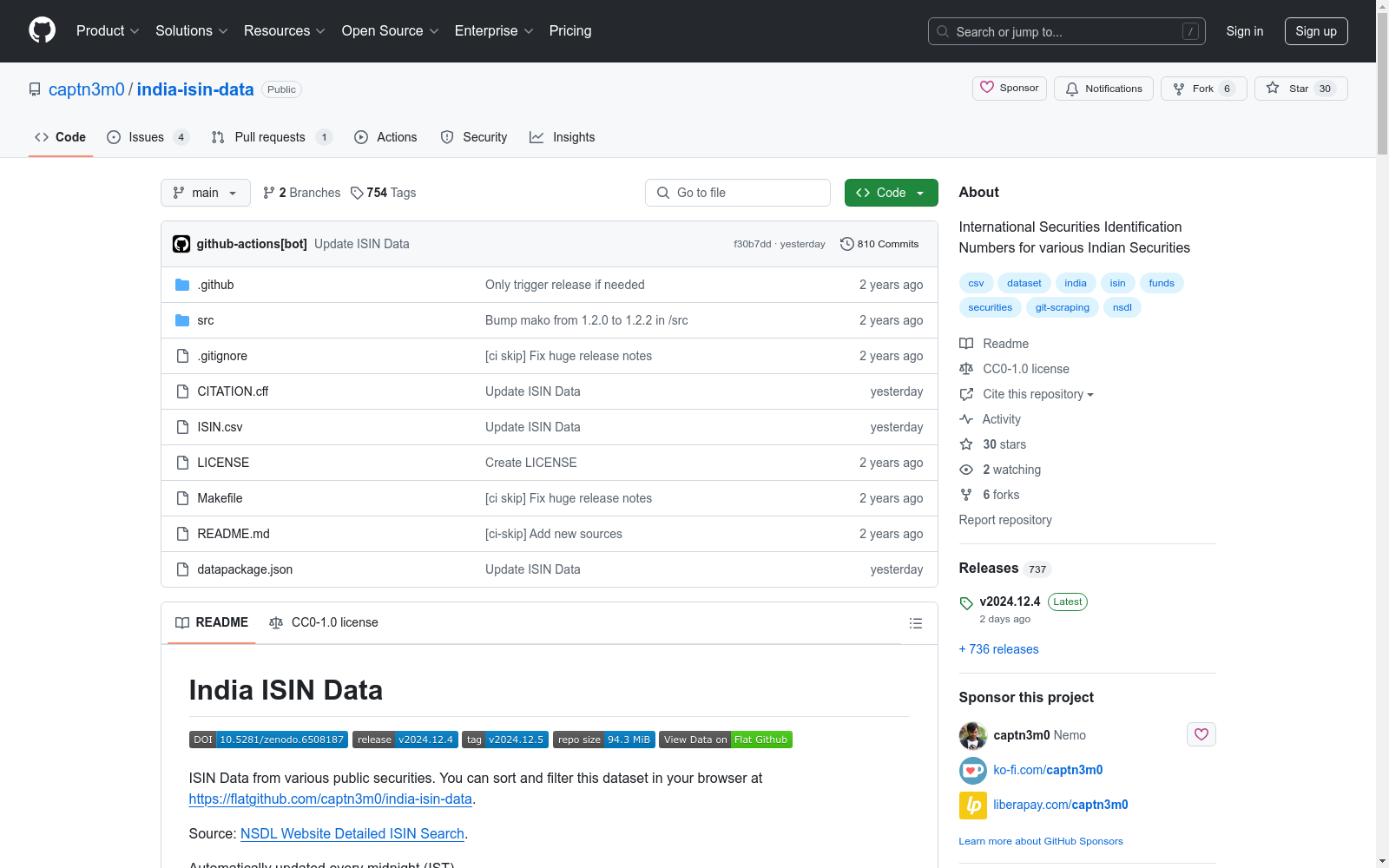Switch to the Issues tab

(x=147, y=137)
